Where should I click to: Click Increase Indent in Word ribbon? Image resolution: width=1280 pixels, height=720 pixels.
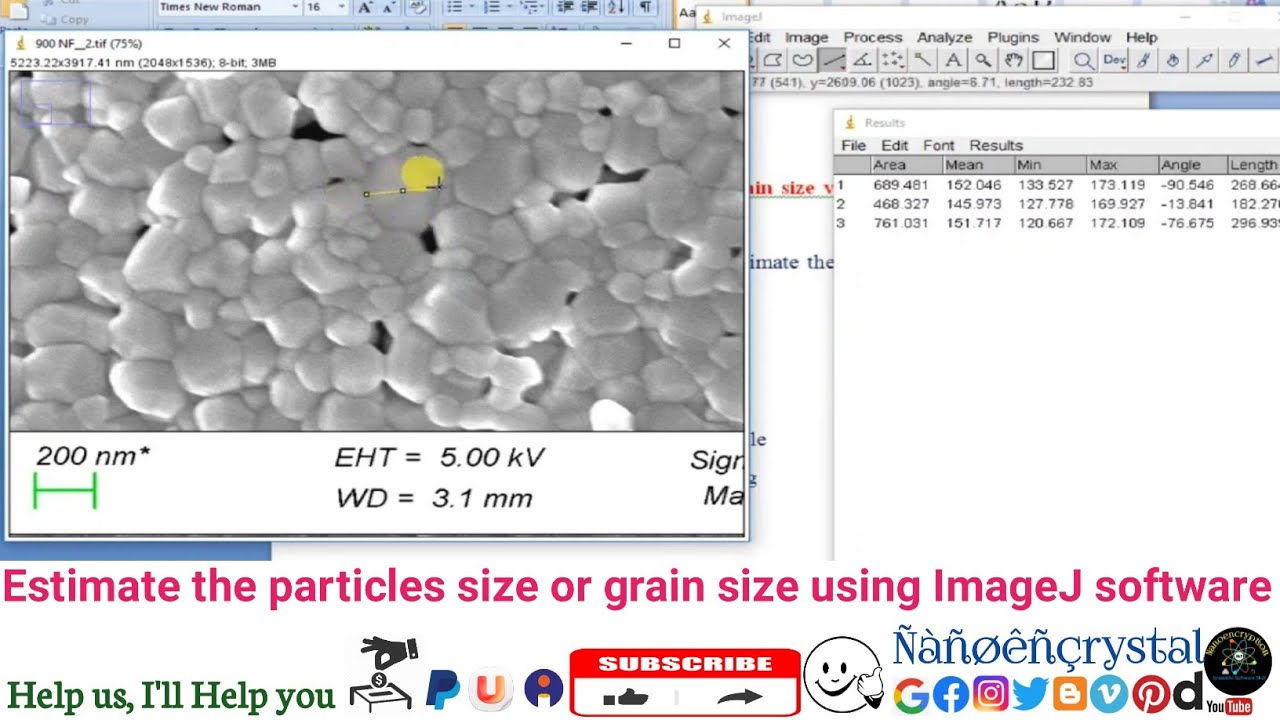[590, 7]
